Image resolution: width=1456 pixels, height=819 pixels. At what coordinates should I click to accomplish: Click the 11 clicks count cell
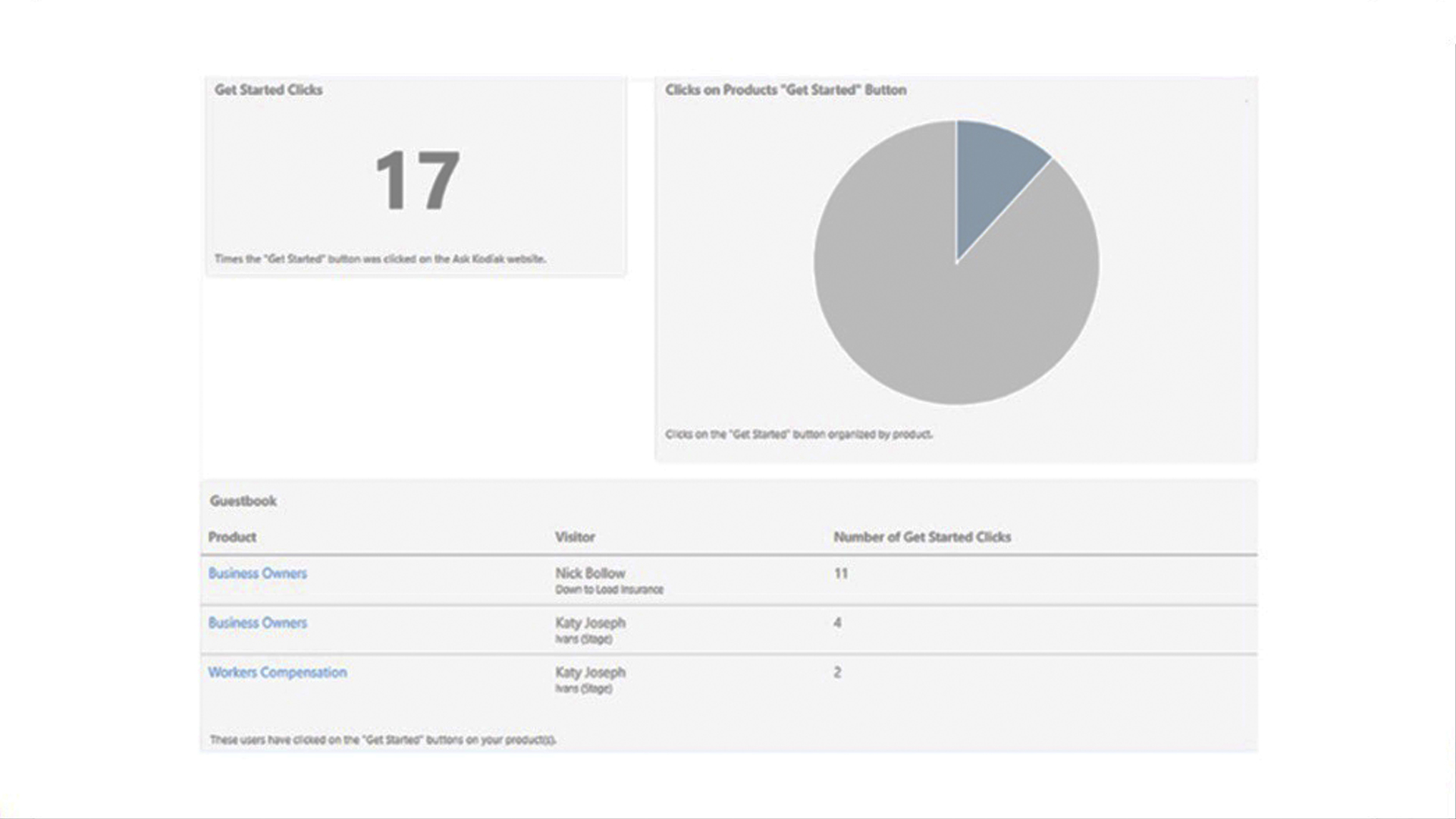click(x=840, y=573)
